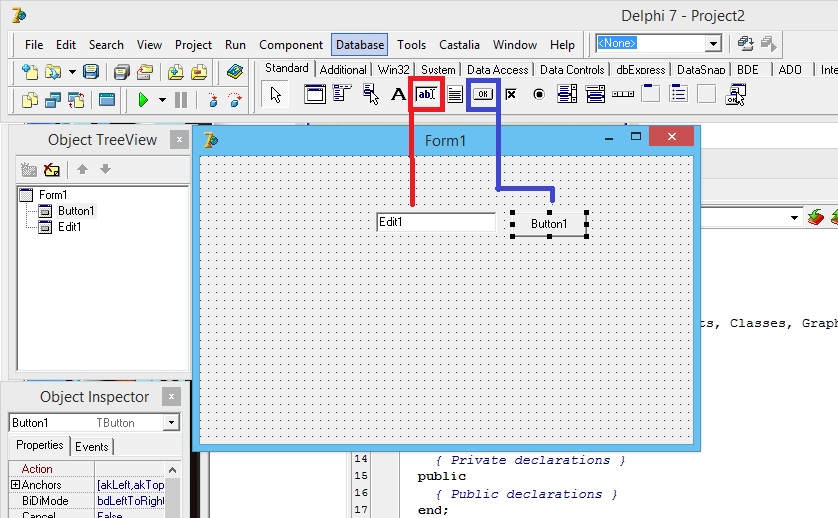Screen dimensions: 838x518
Task: Click the Button1 button on Form1
Action: tap(549, 223)
